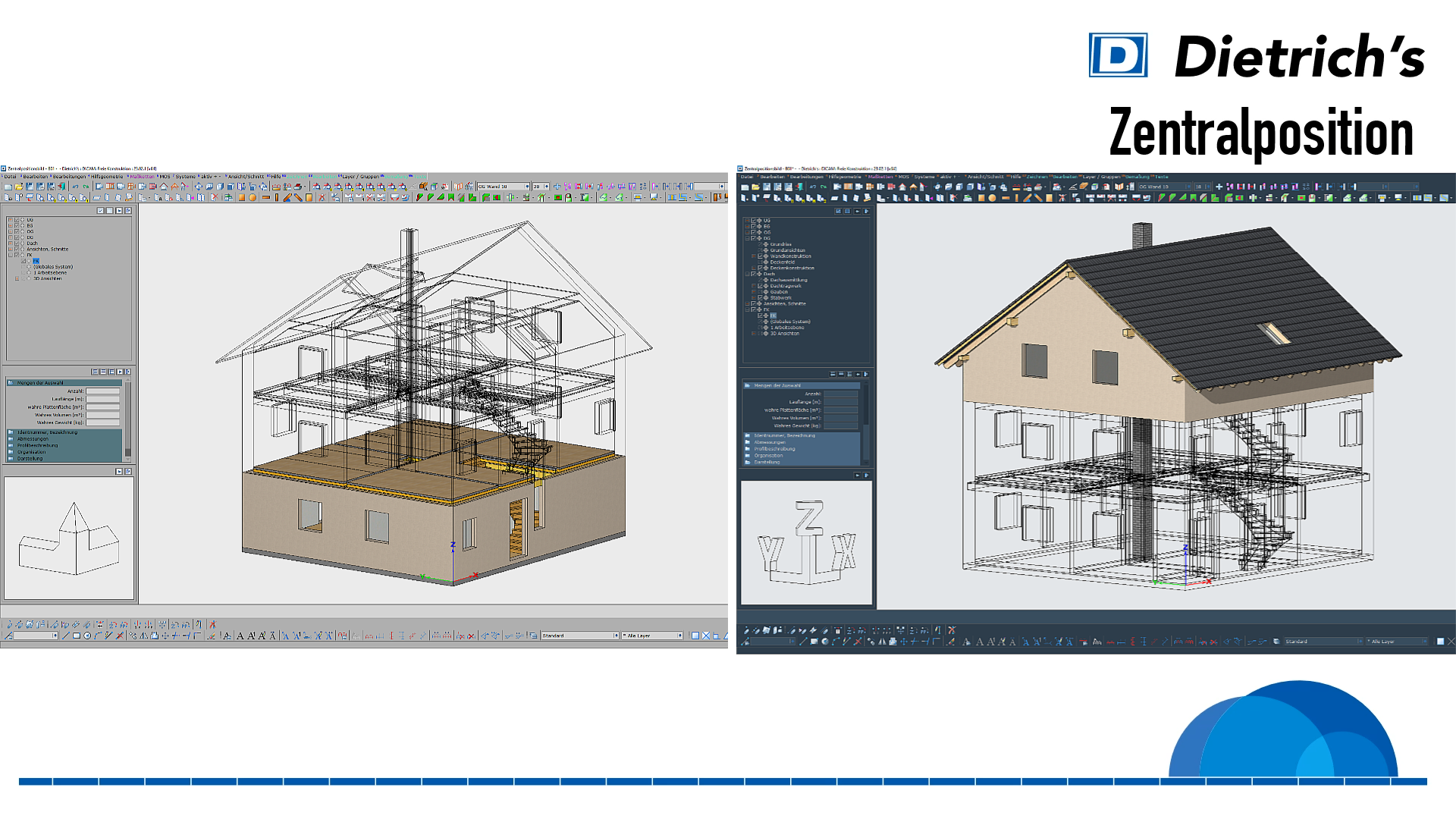
Task: Click the New file icon in the left window toolbar
Action: click(x=8, y=187)
